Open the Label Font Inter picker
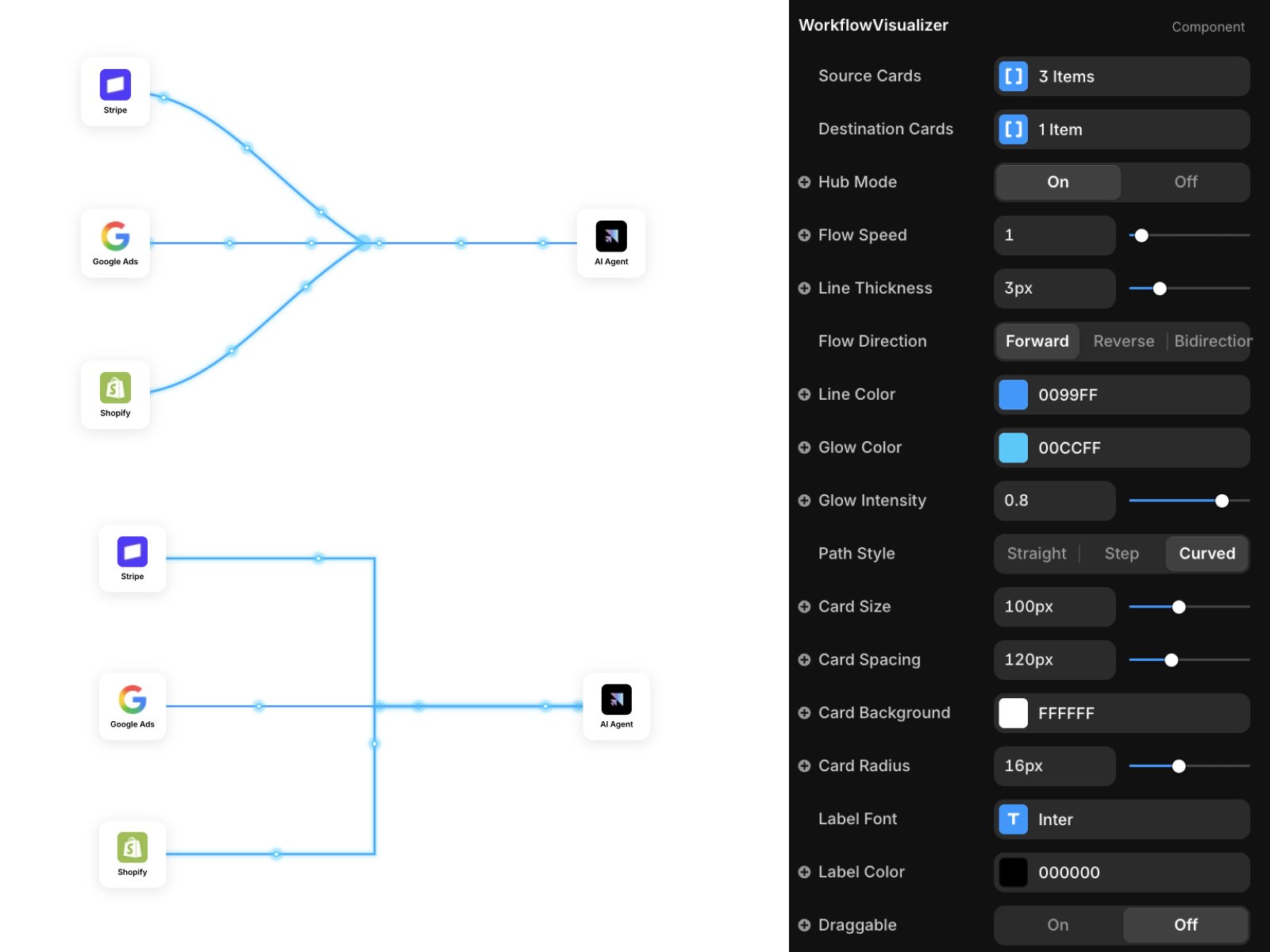 coord(1121,820)
